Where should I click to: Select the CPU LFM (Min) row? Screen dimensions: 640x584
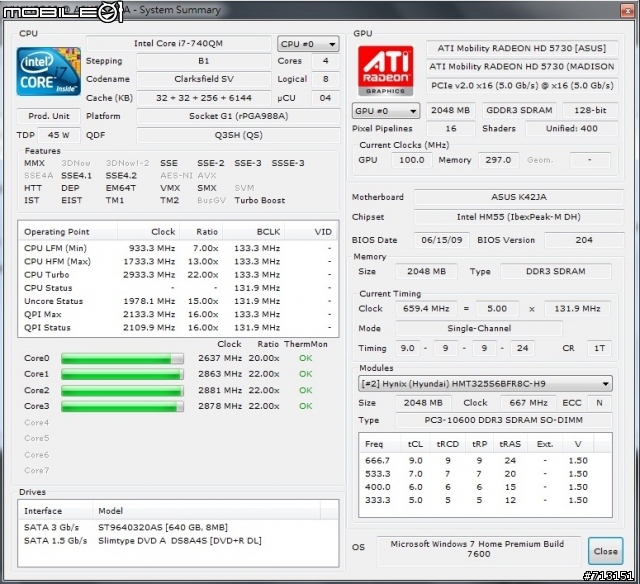(x=178, y=248)
